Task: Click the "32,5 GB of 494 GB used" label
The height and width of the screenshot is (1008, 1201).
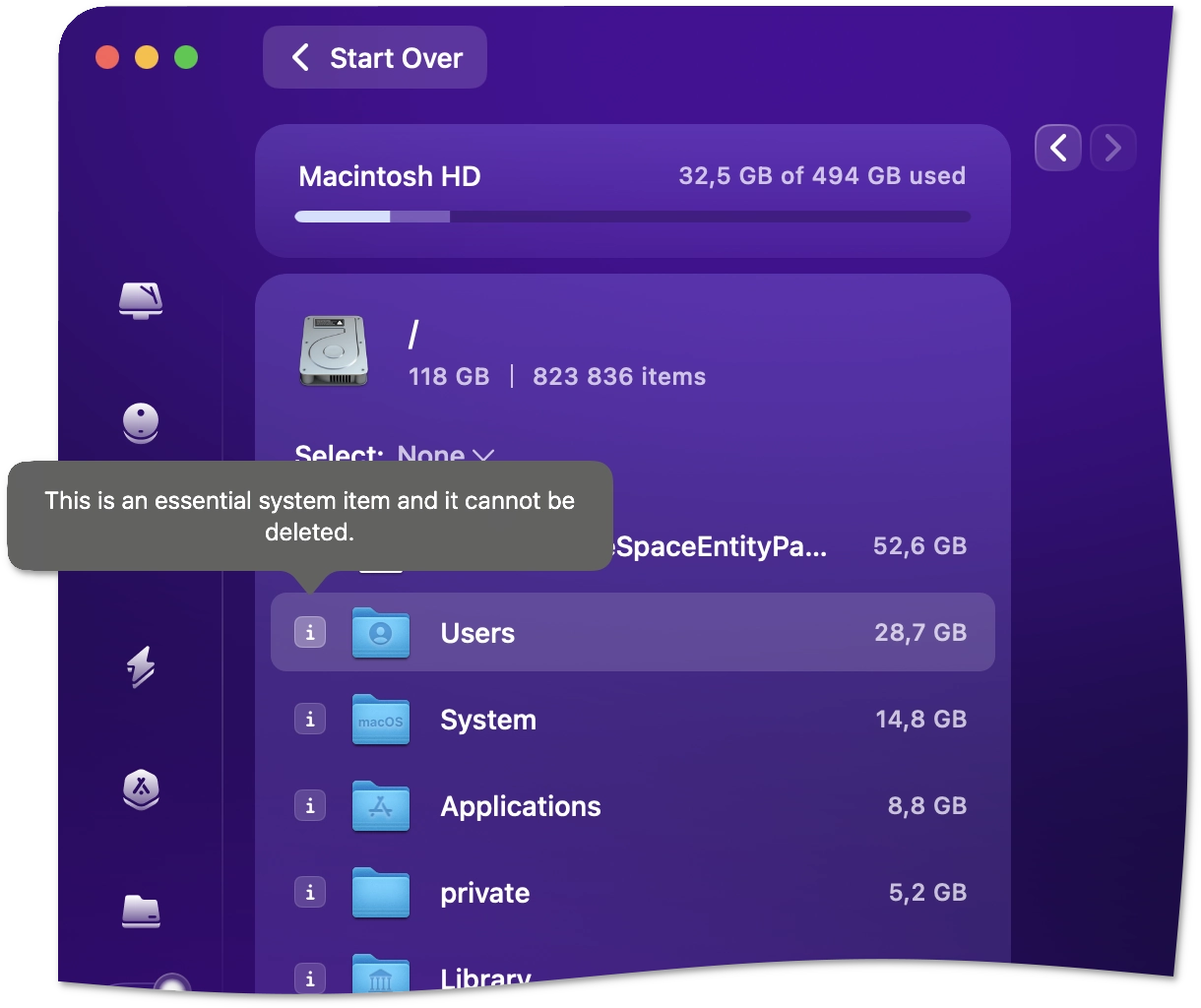Action: point(822,175)
